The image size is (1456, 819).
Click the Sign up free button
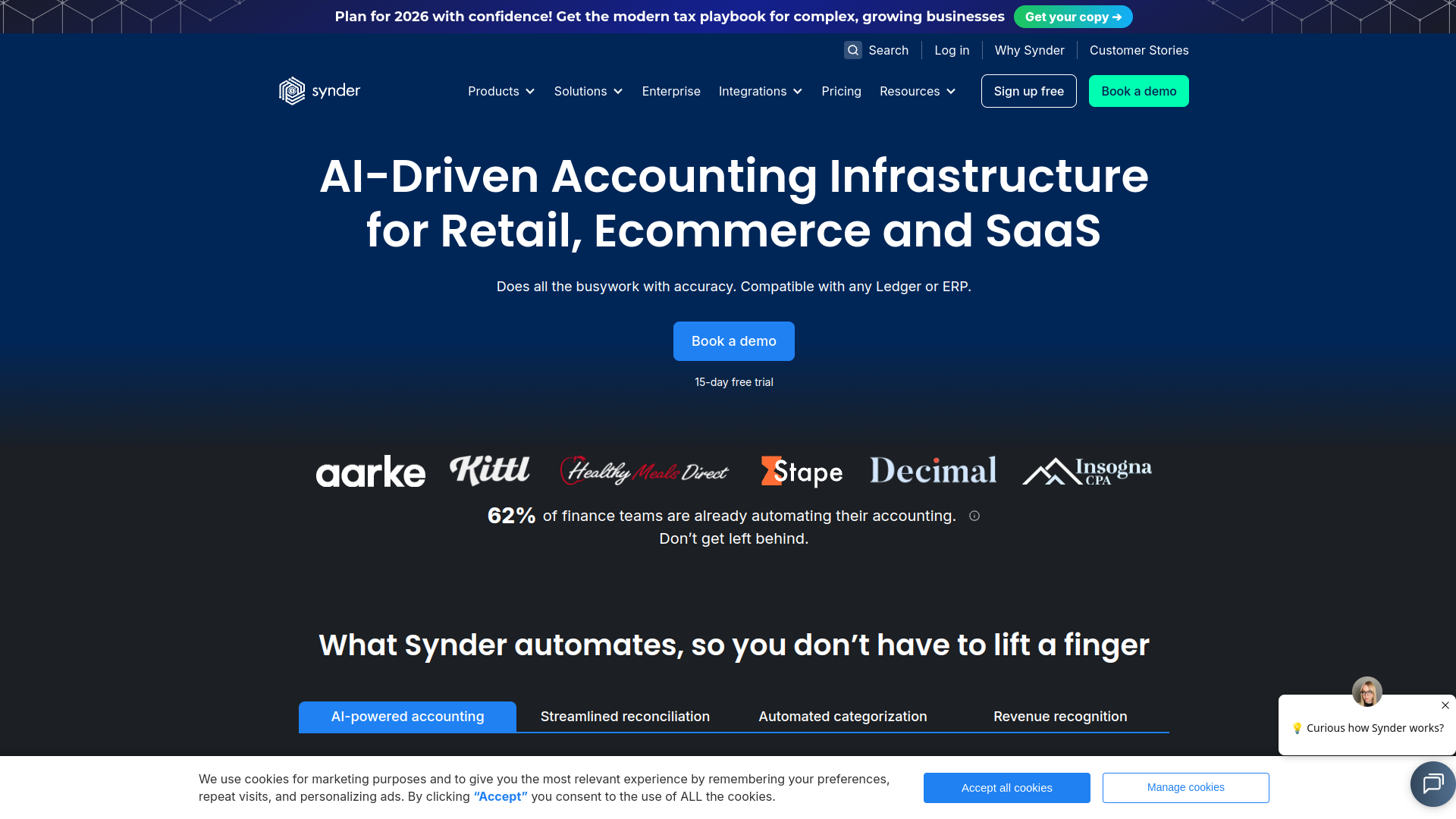(1028, 91)
